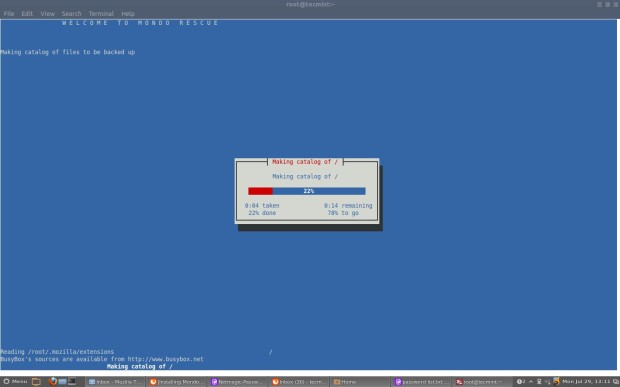Open the Terminal menu
Viewport: 620px width, 387px height.
pyautogui.click(x=101, y=13)
